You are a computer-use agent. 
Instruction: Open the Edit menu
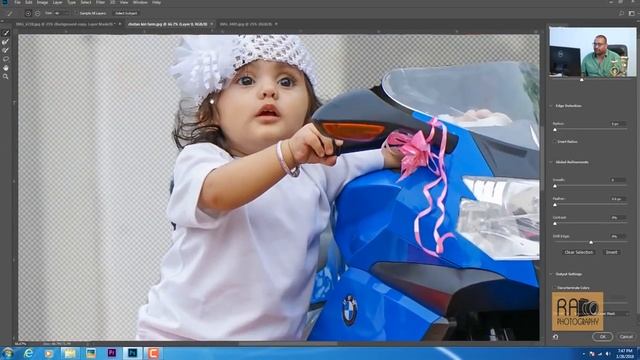pyautogui.click(x=29, y=2)
